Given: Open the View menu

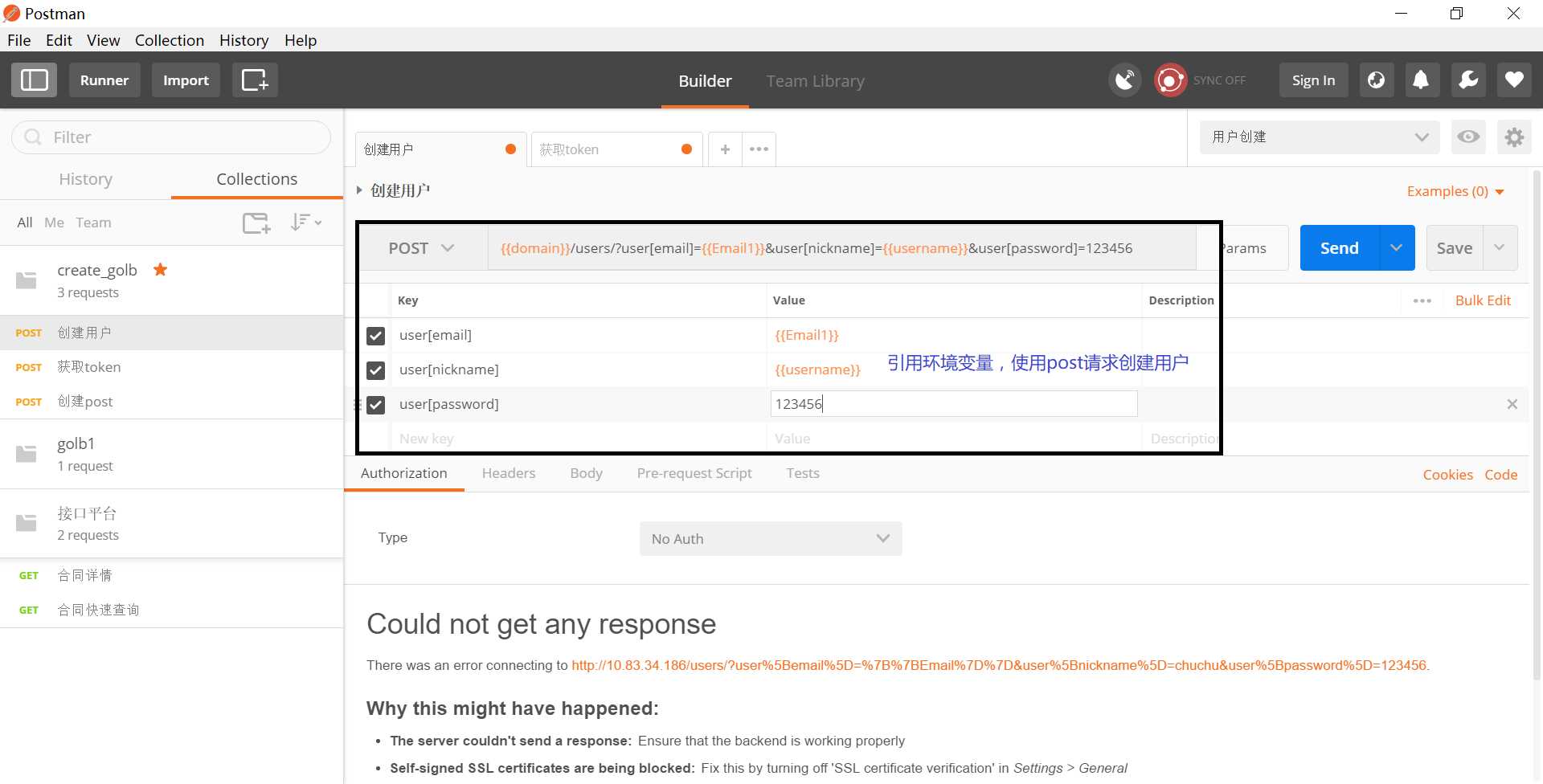Looking at the screenshot, I should point(103,40).
